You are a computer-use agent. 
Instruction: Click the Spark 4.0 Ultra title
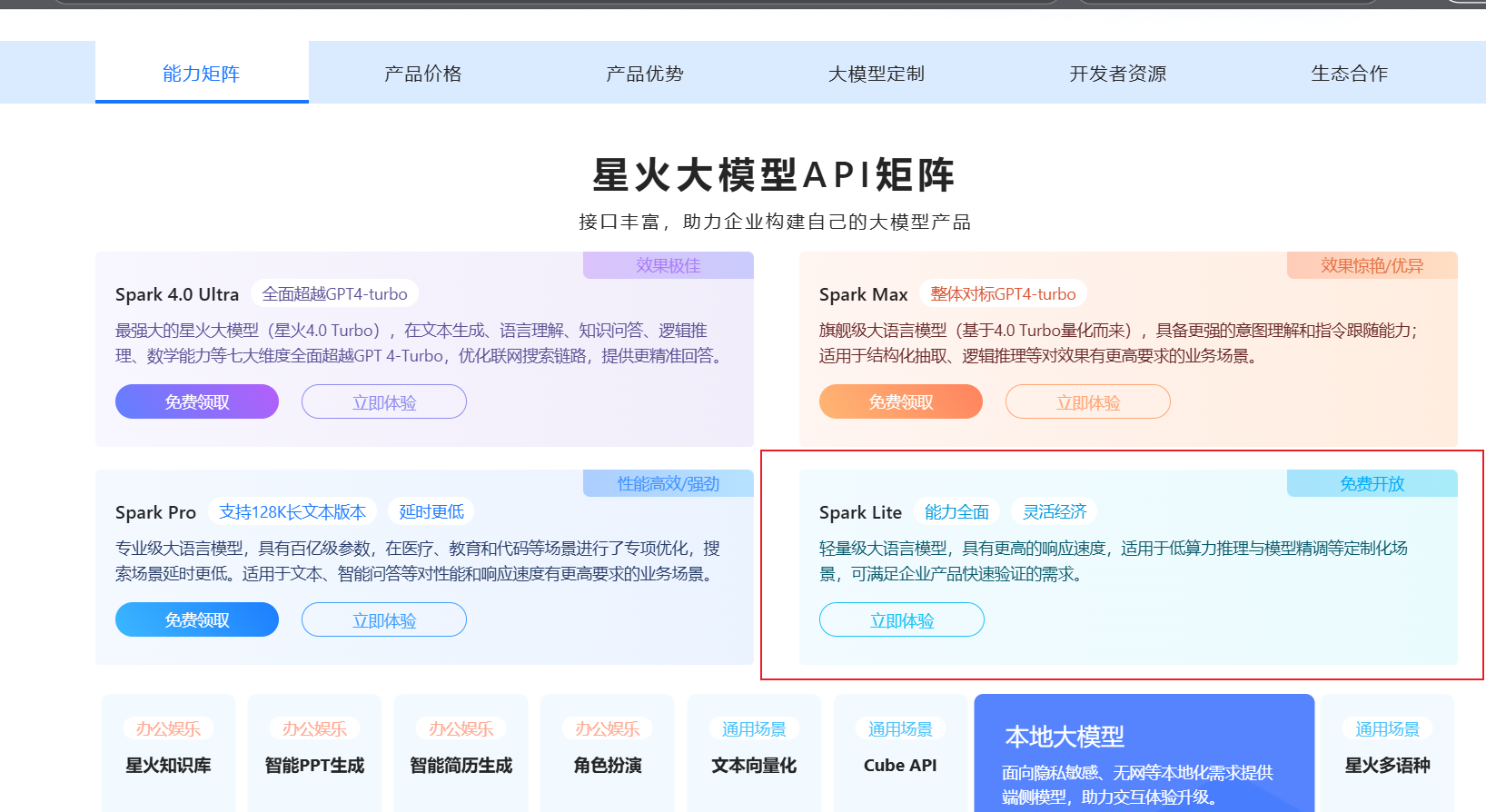point(177,294)
